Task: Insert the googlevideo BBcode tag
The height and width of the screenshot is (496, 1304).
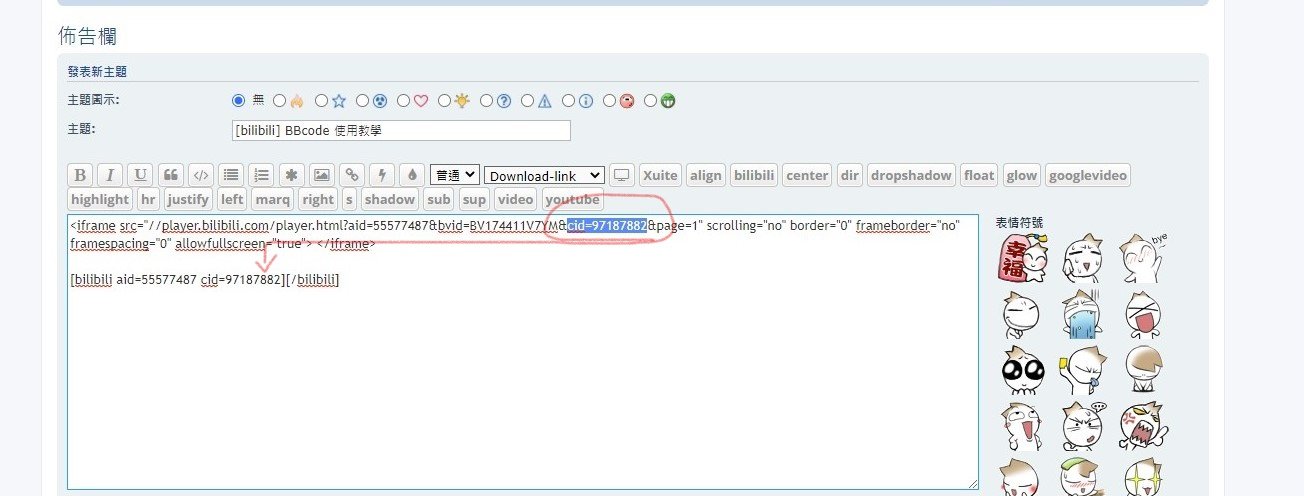Action: click(1088, 175)
